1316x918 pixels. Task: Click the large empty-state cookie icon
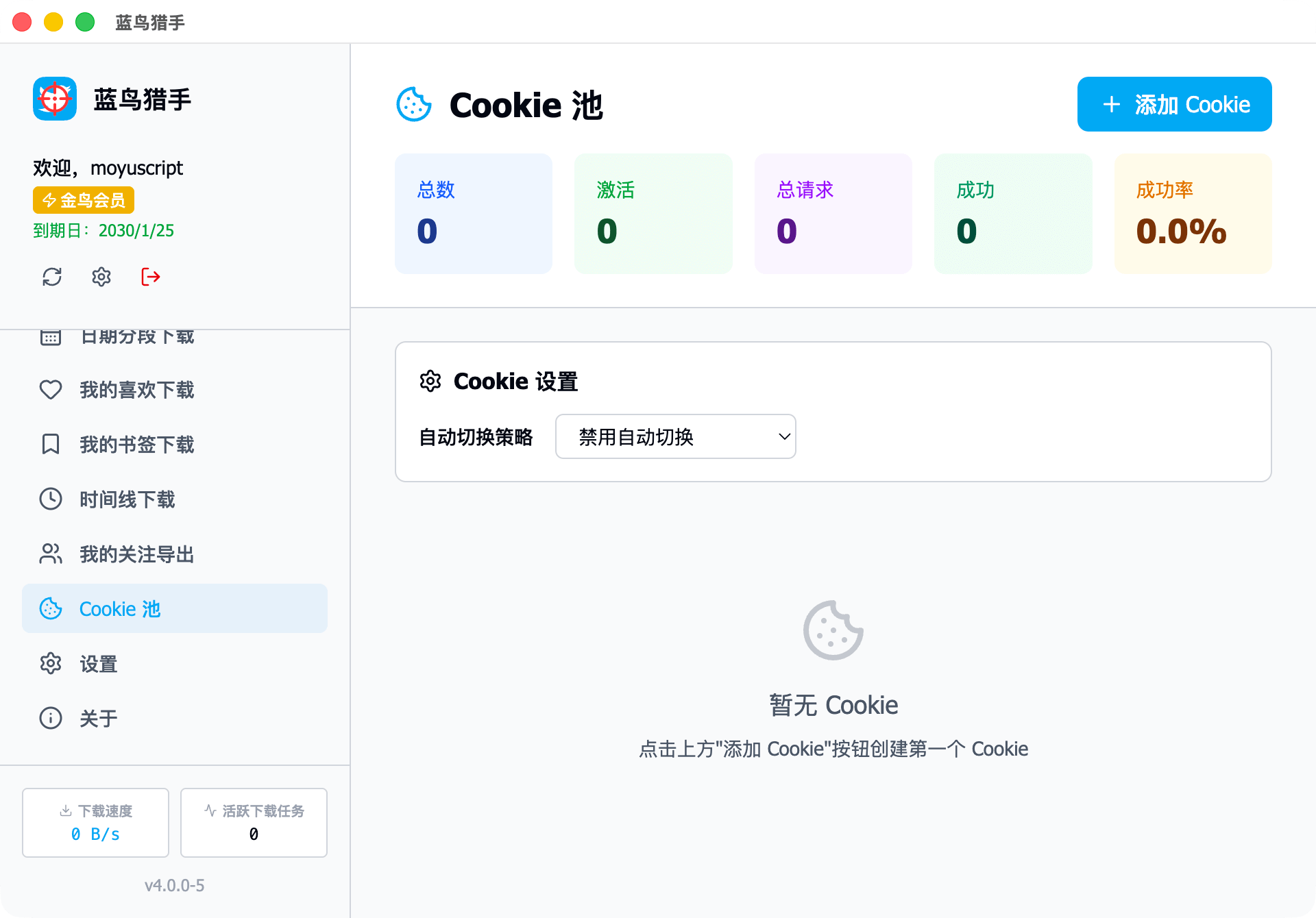[x=833, y=630]
